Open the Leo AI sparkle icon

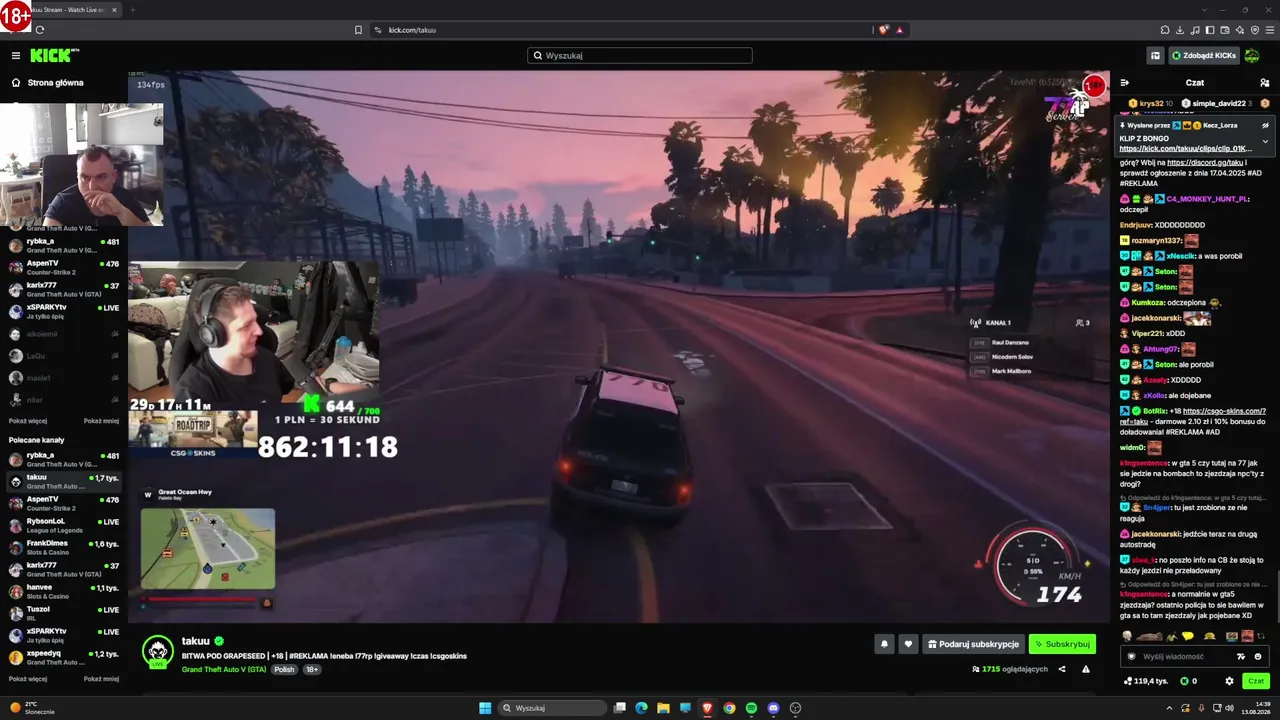tap(1240, 30)
